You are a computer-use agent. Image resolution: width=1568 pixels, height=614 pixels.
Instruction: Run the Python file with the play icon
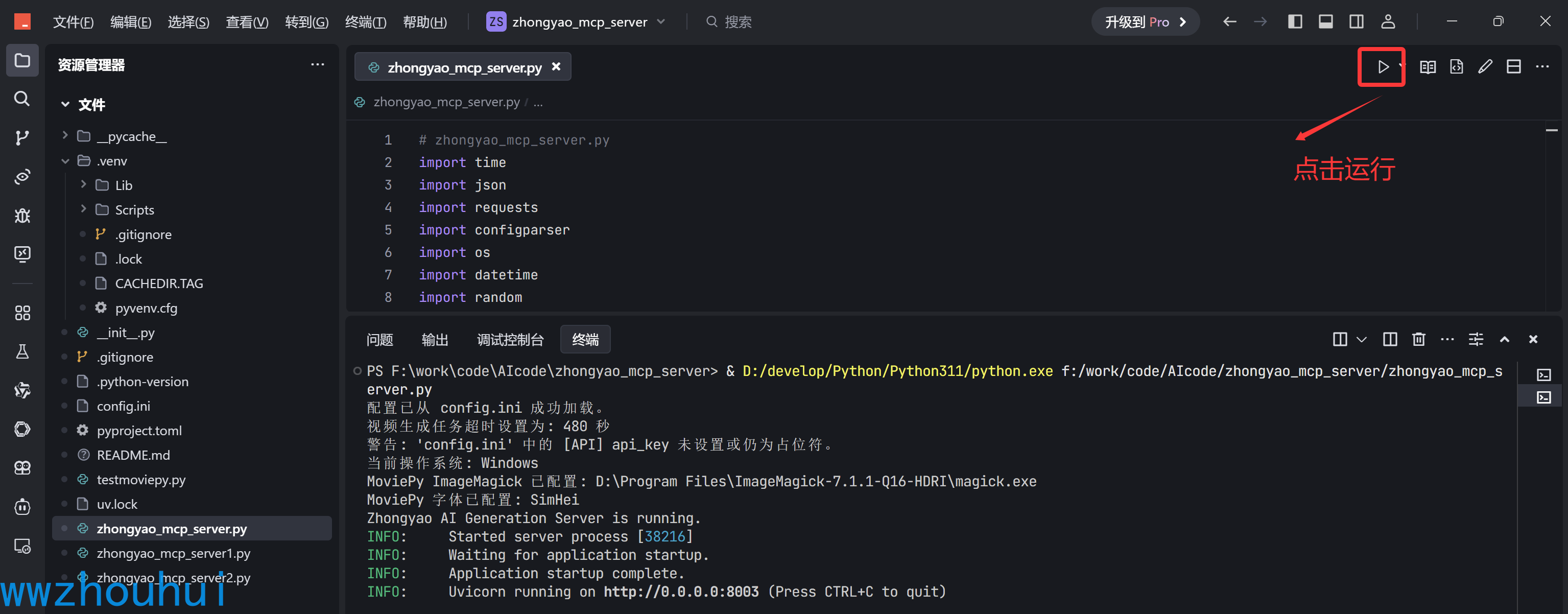[x=1383, y=67]
